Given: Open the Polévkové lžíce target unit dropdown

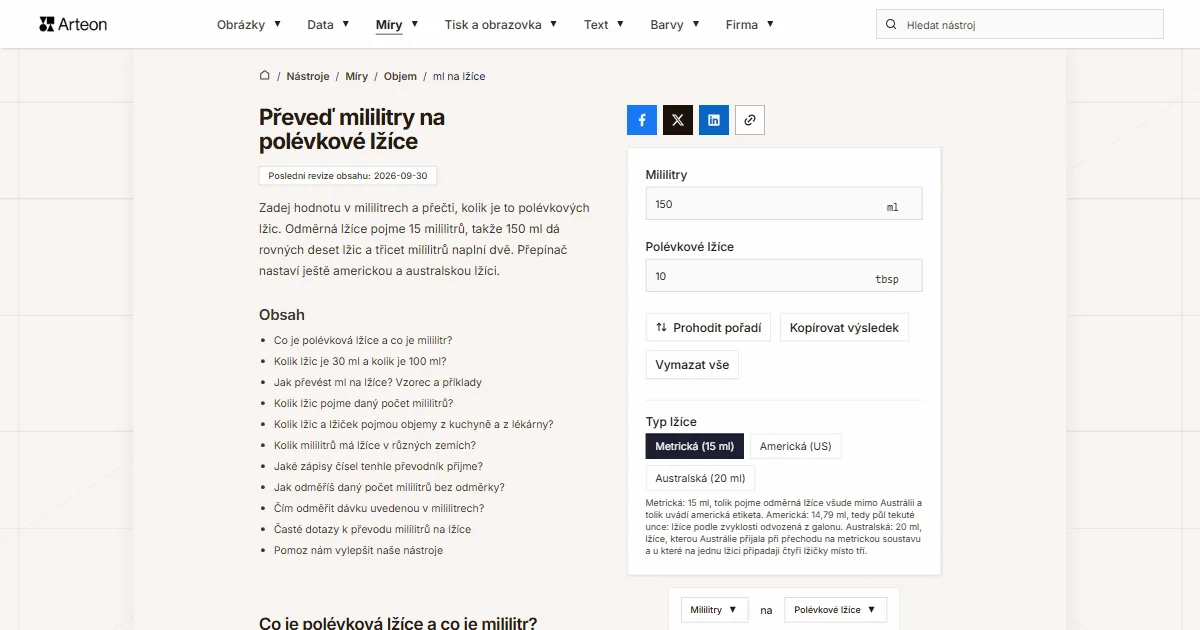Looking at the screenshot, I should 836,610.
